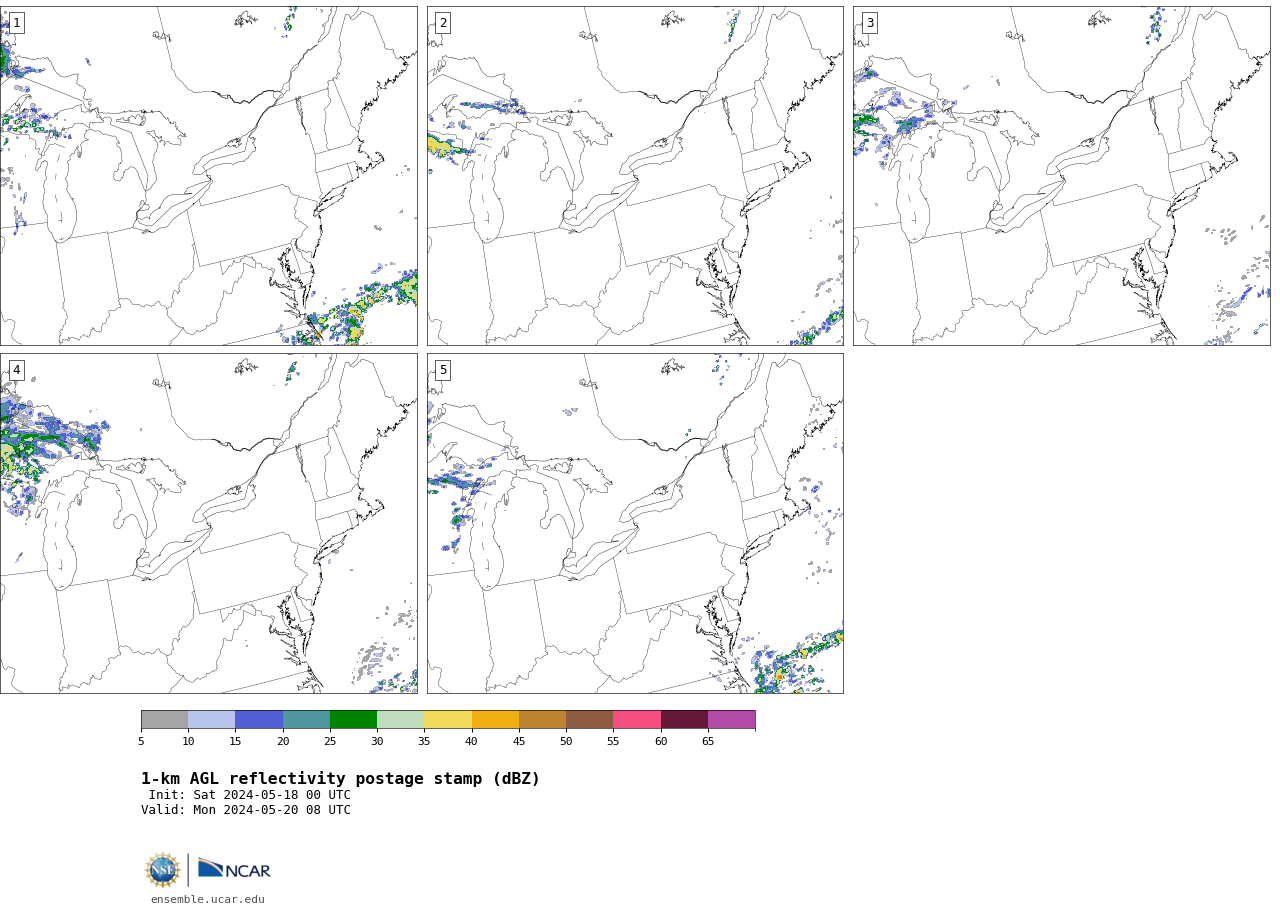Click the colorbar tick label 65
1280x910 pixels.
tap(708, 742)
